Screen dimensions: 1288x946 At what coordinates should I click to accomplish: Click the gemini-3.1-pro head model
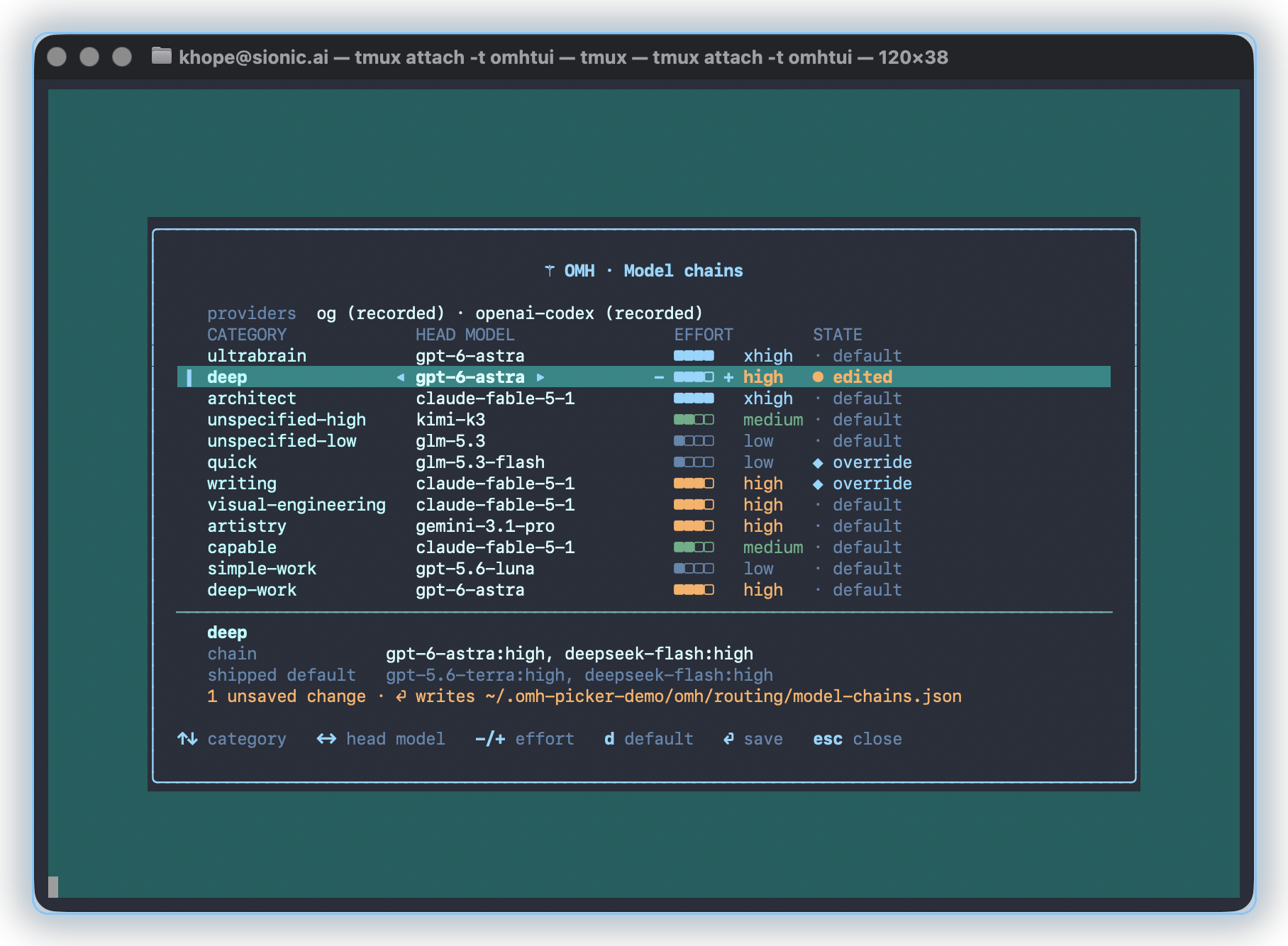[x=485, y=526]
